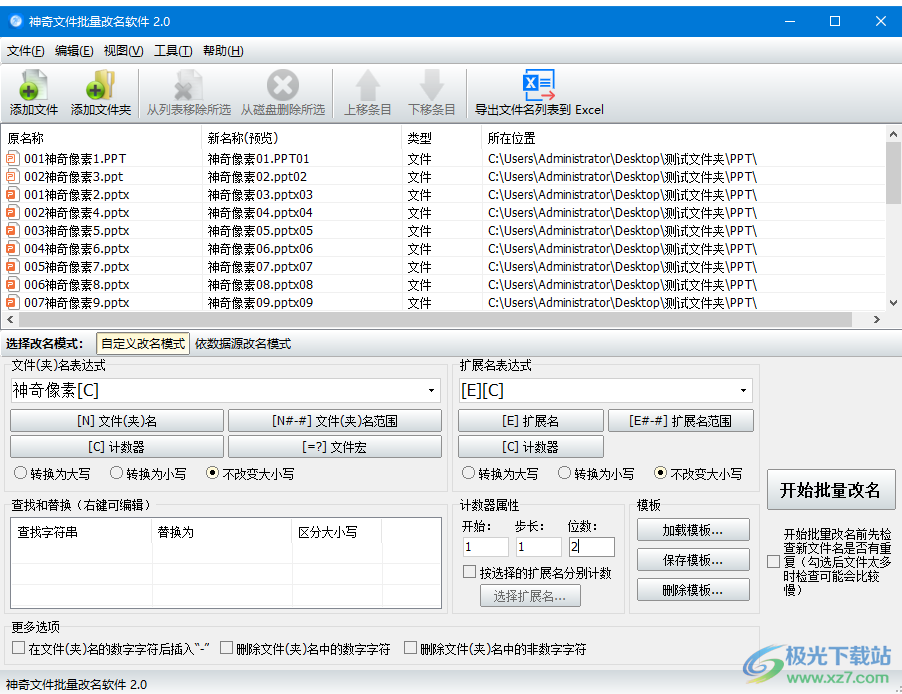Image resolution: width=902 pixels, height=694 pixels.
Task: Click the 加载模板... button
Action: [693, 530]
